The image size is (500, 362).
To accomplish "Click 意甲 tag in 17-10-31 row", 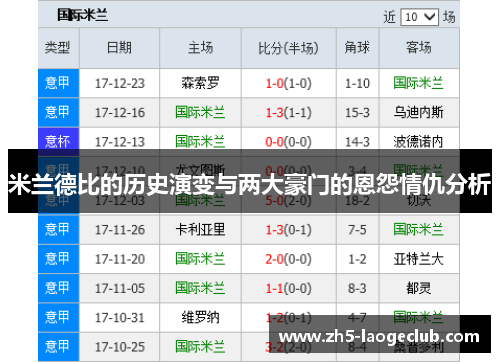I will click(58, 318).
